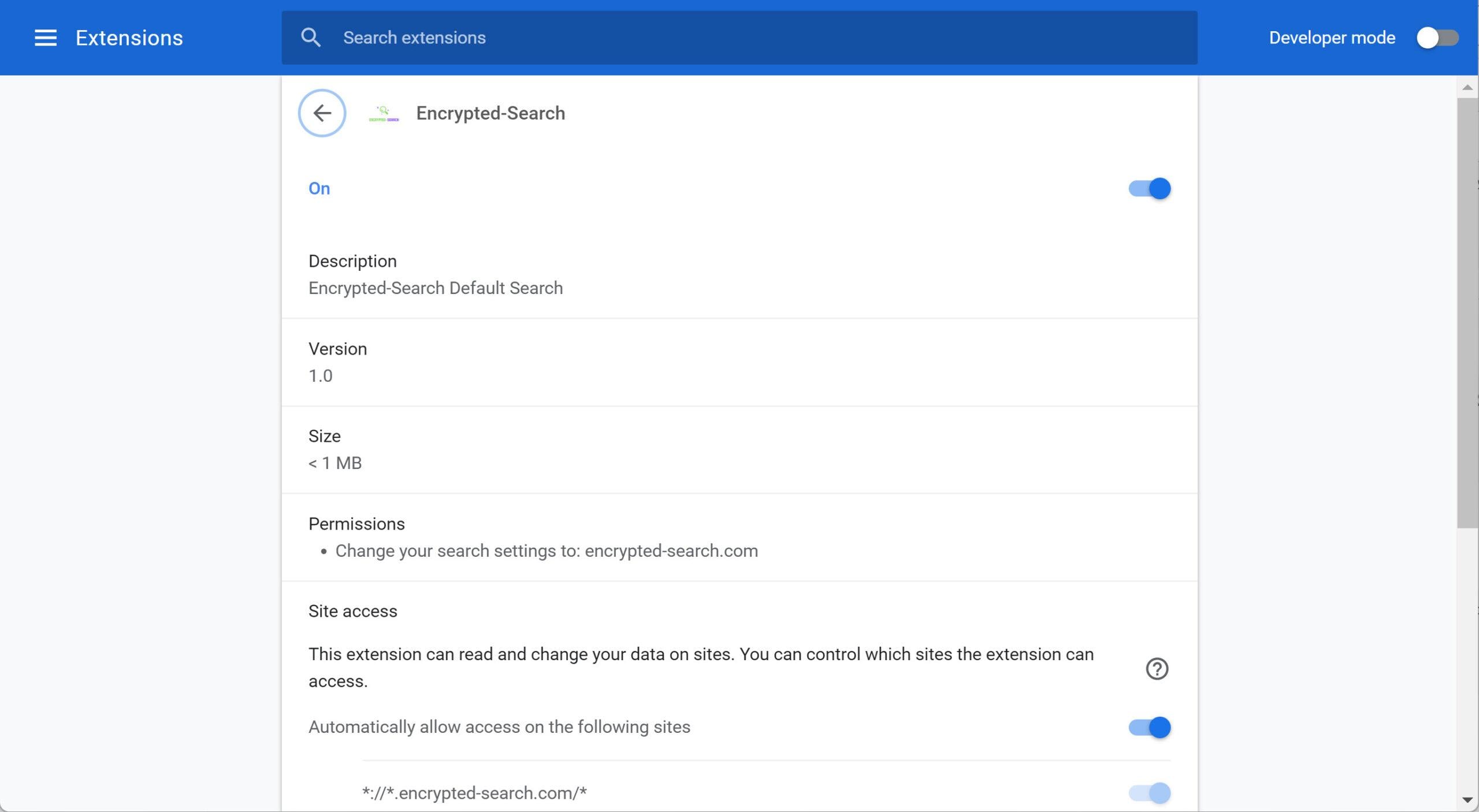
Task: Go back using the arrow button
Action: tap(322, 113)
